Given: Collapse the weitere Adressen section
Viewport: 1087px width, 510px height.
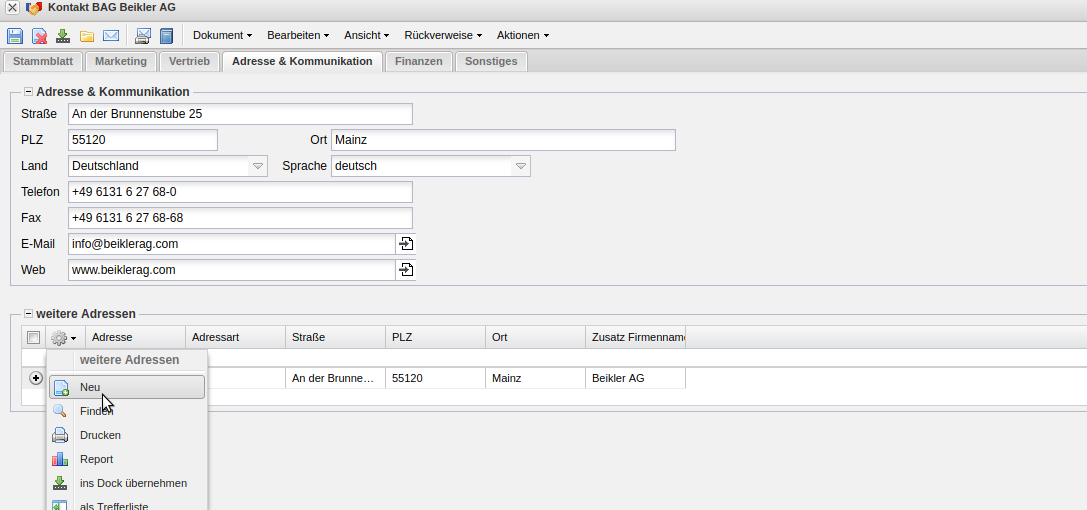Looking at the screenshot, I should (x=28, y=314).
